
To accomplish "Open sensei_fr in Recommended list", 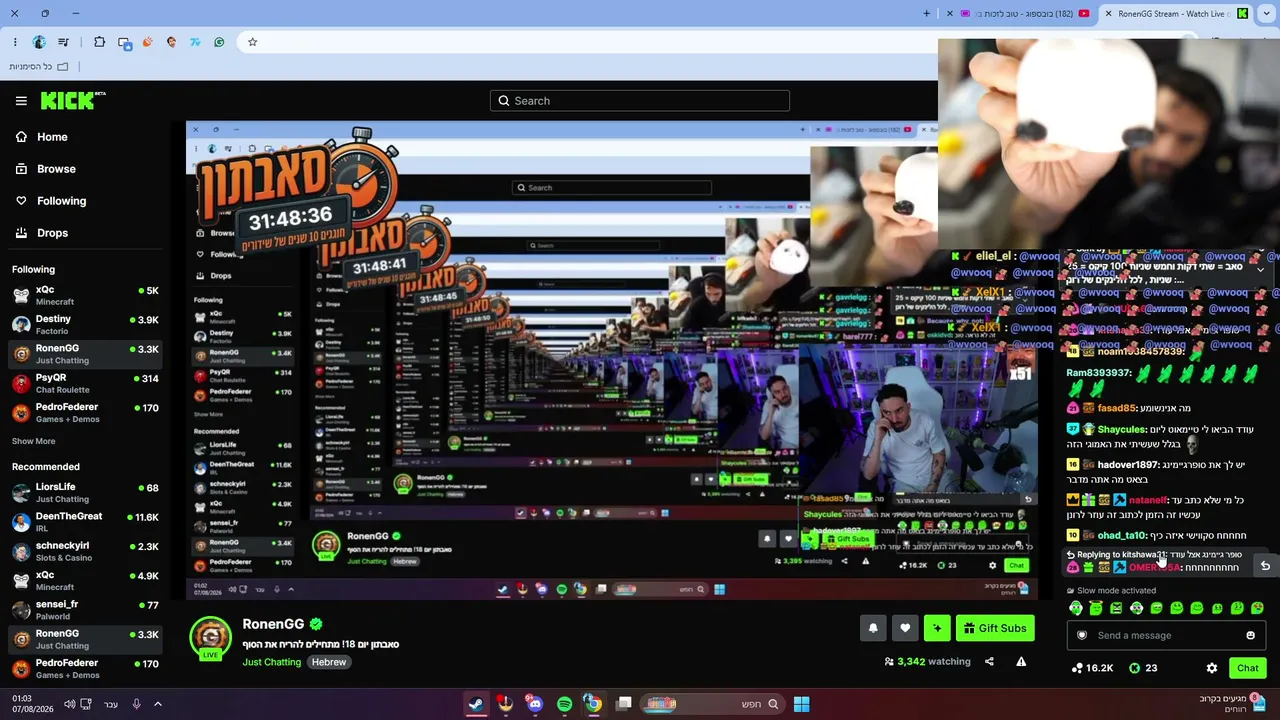I will click(x=85, y=610).
